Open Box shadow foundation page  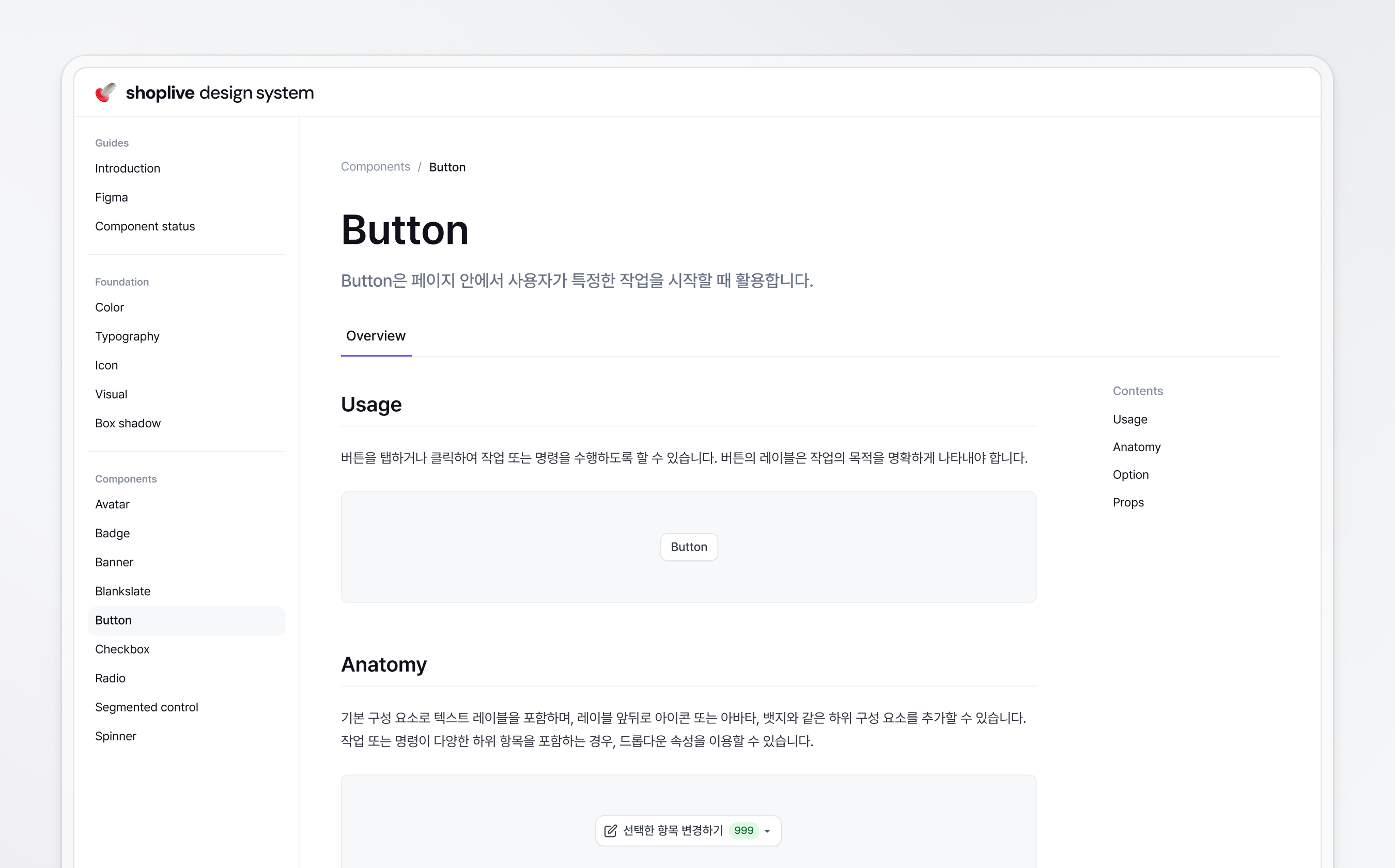(128, 424)
